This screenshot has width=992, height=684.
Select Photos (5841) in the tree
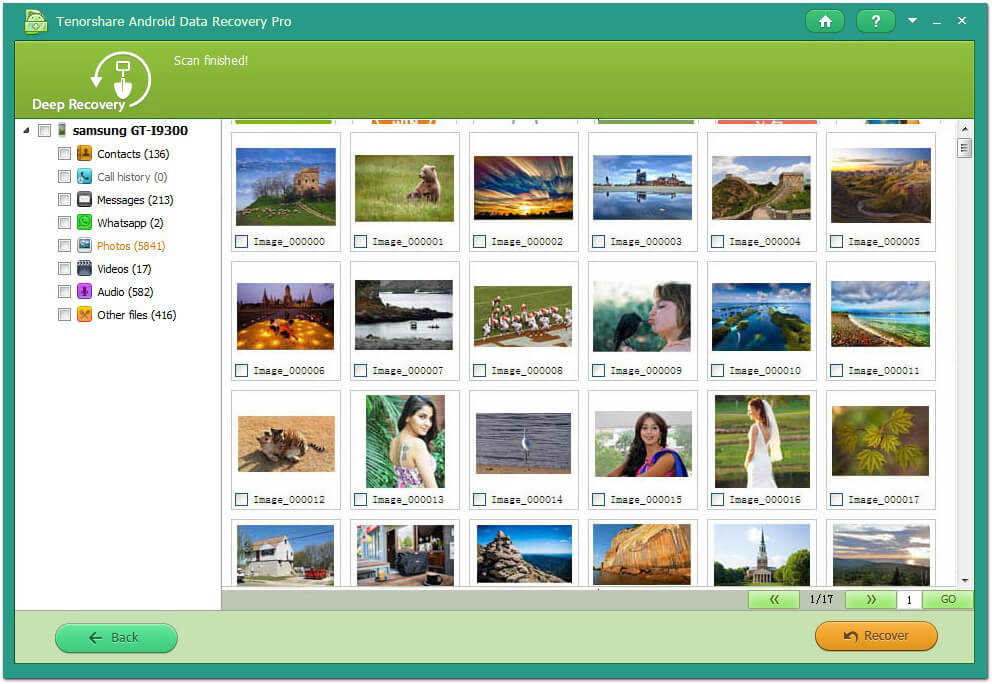(130, 246)
